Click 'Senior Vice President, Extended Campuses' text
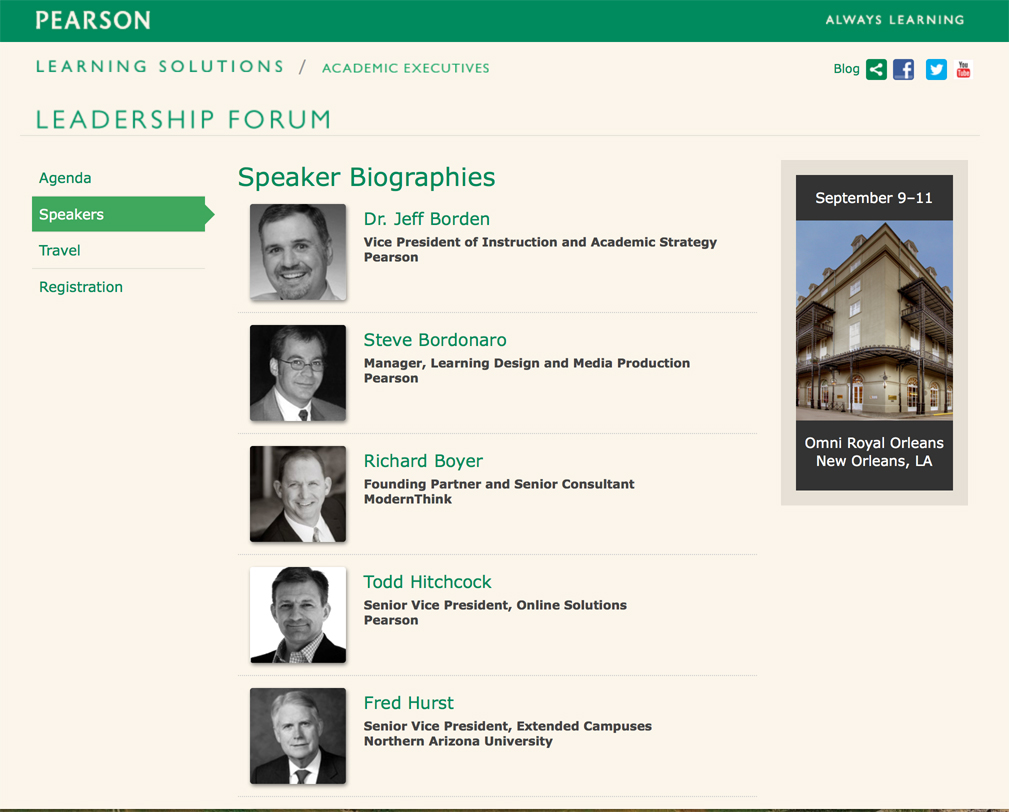 (508, 726)
